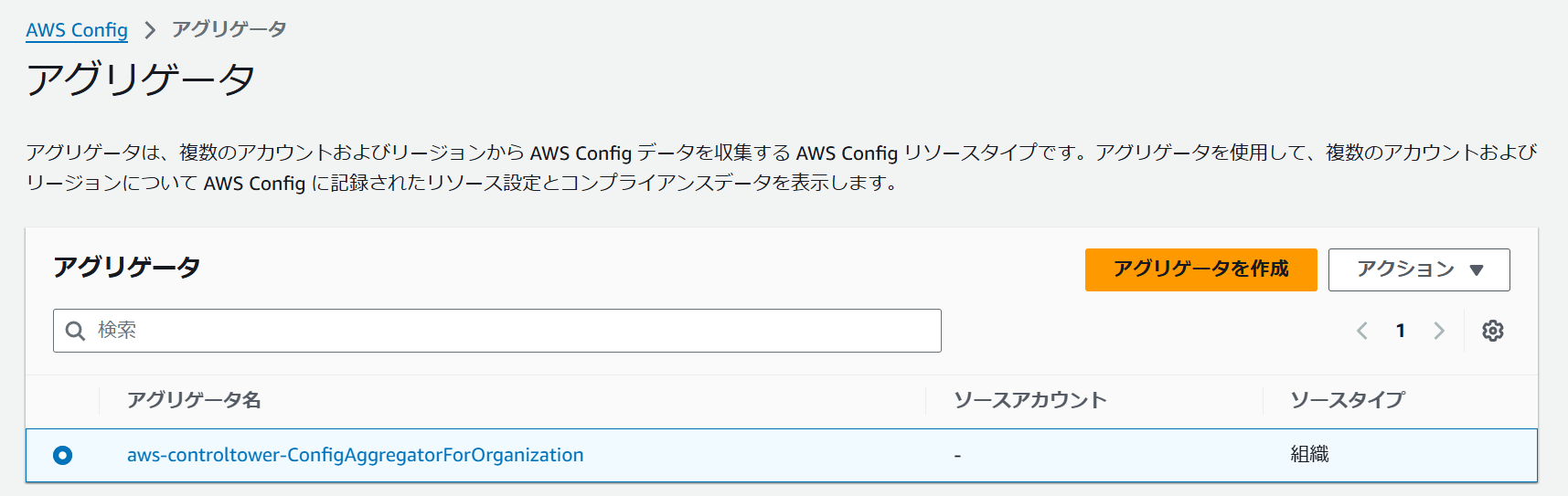This screenshot has height=496, width=1568.
Task: Open aws-controltower-ConfigAggregatorForOrganization link
Action: pyautogui.click(x=355, y=455)
